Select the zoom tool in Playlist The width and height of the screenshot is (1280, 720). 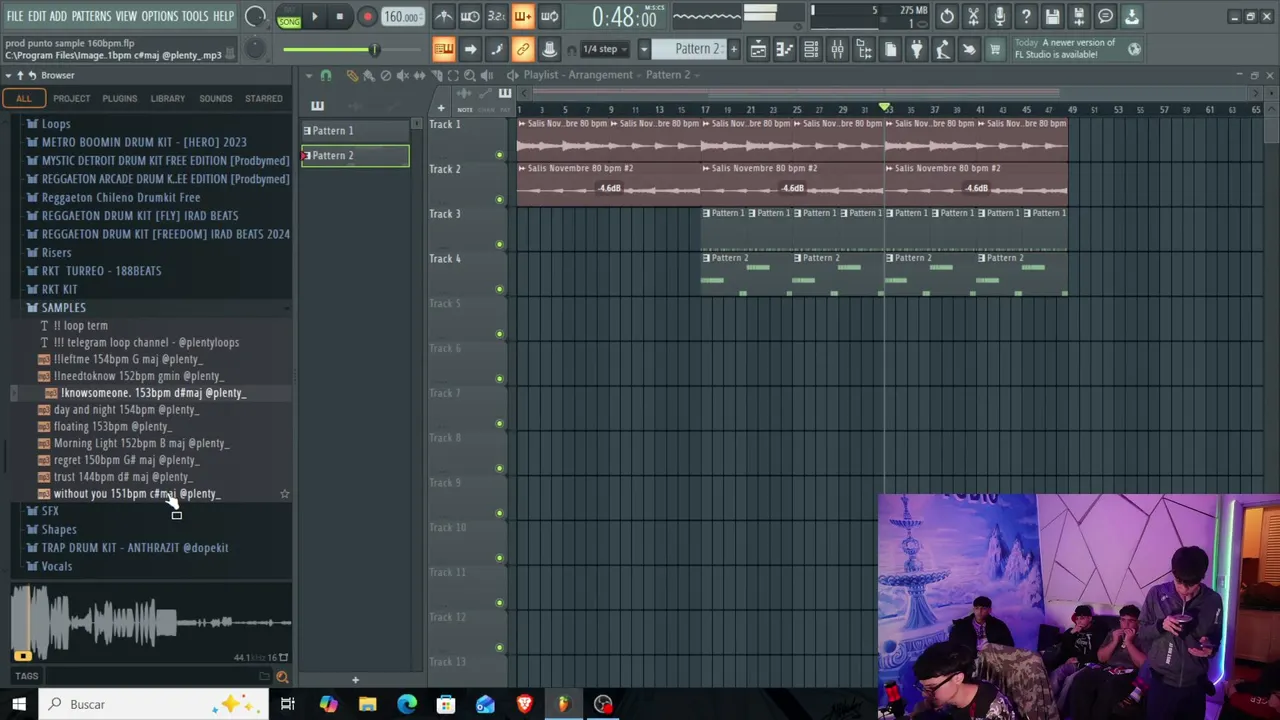(x=470, y=75)
